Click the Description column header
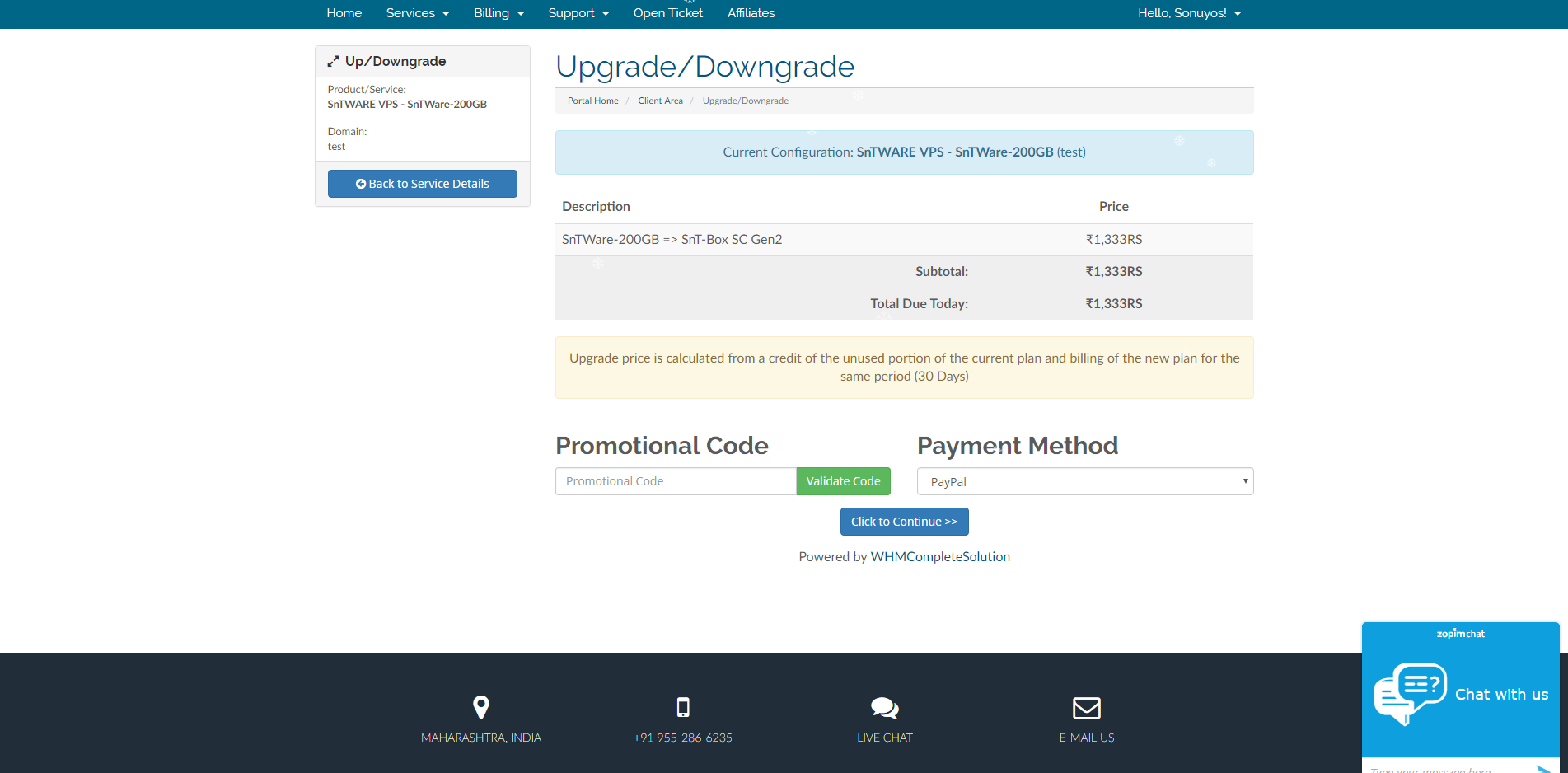The width and height of the screenshot is (1568, 773). [x=596, y=207]
